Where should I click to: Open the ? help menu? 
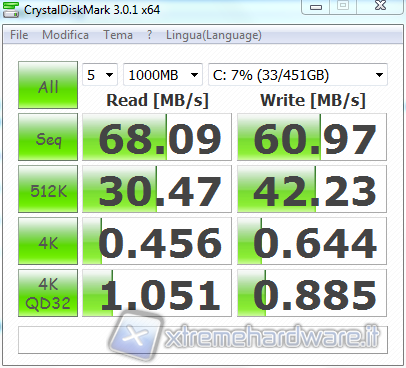(x=149, y=35)
